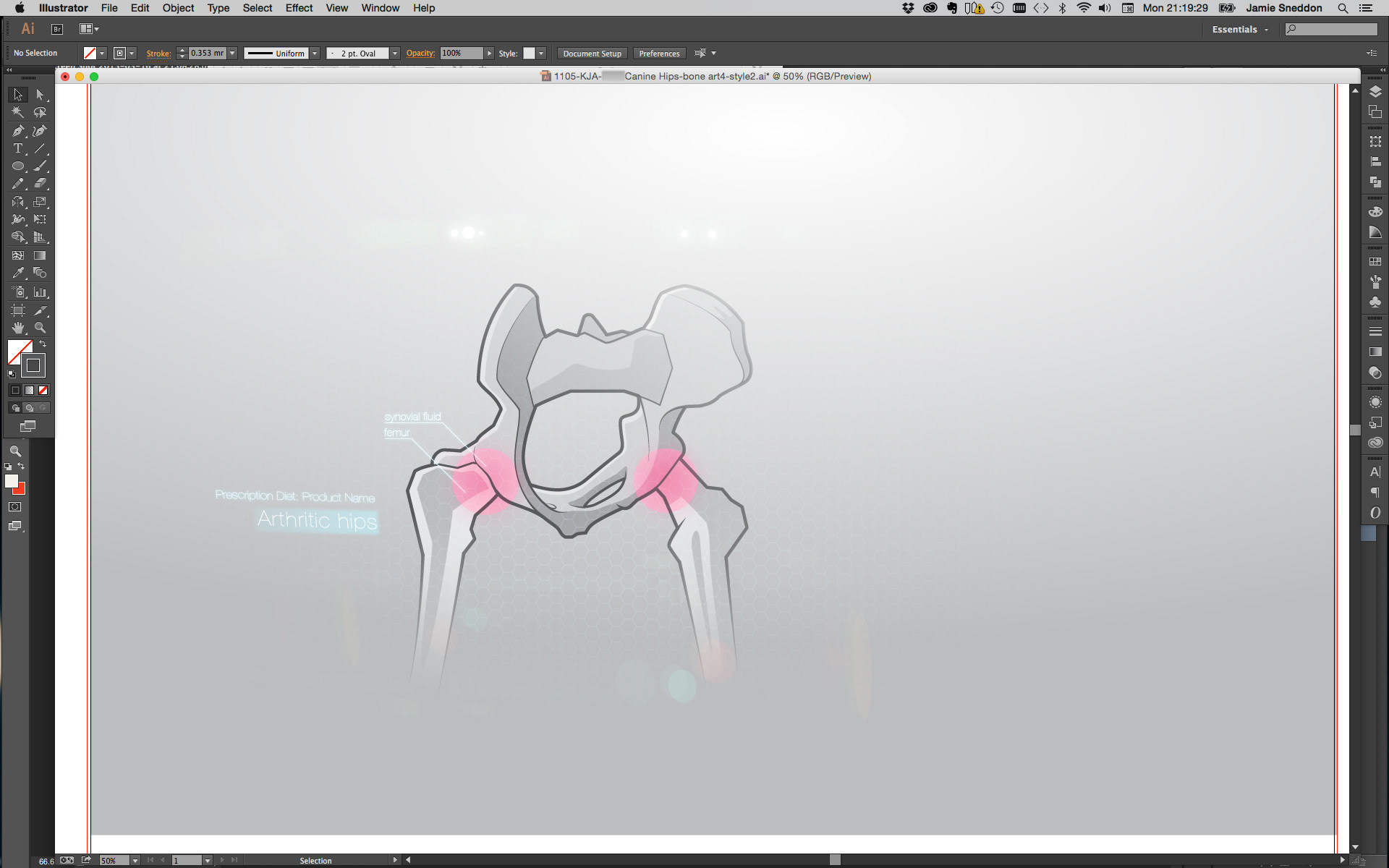Image resolution: width=1389 pixels, height=868 pixels.
Task: Click the Document Setup button
Action: (592, 54)
